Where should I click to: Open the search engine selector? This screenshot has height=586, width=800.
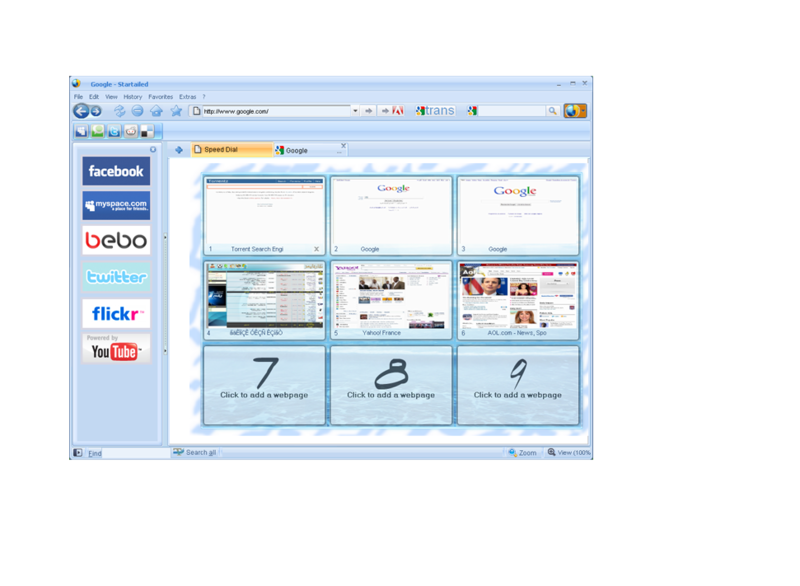point(472,111)
